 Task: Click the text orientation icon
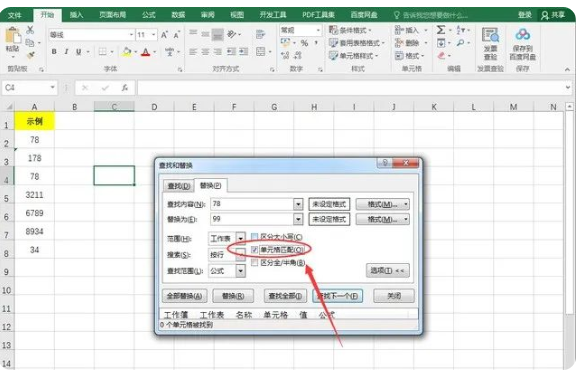pos(232,34)
